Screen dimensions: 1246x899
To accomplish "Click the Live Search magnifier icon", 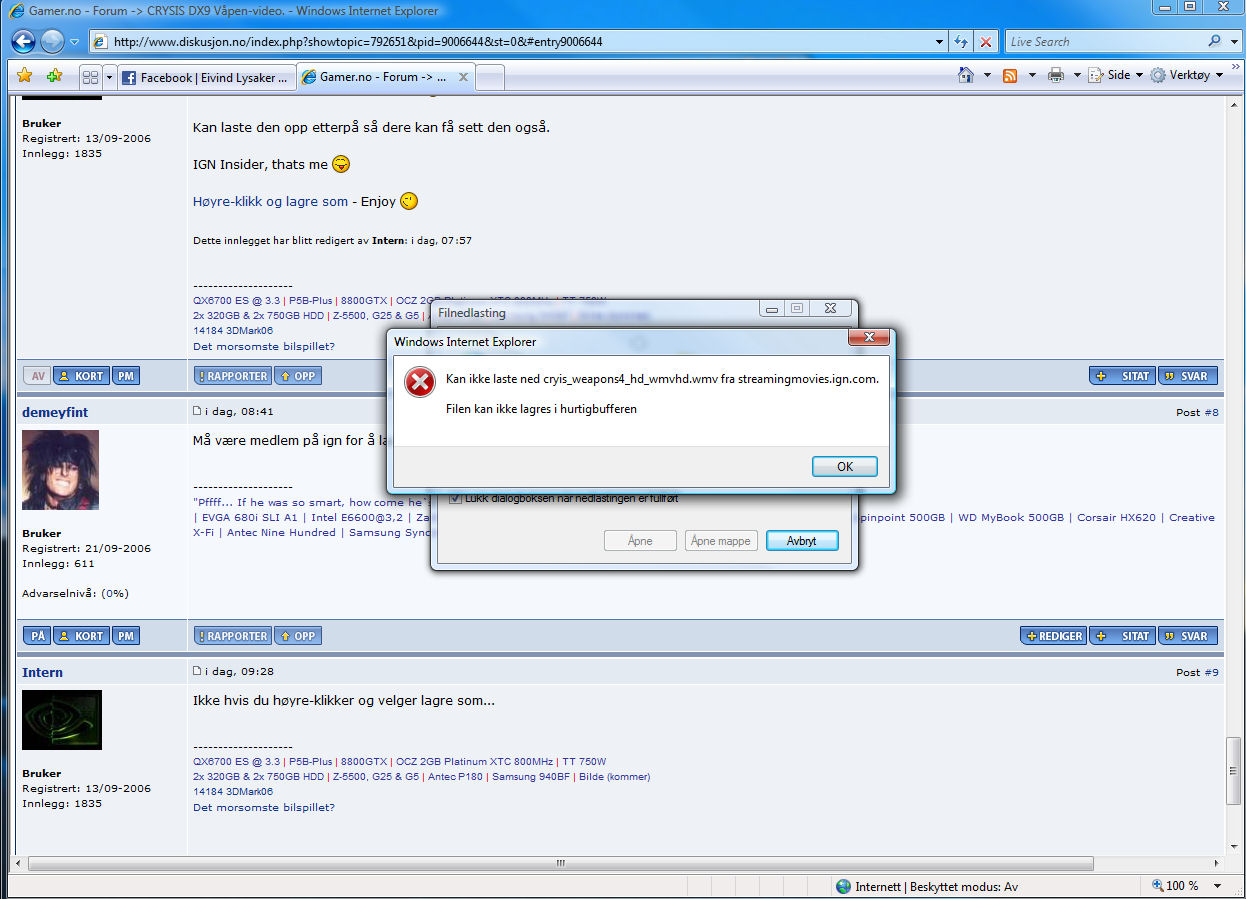I will 1214,42.
